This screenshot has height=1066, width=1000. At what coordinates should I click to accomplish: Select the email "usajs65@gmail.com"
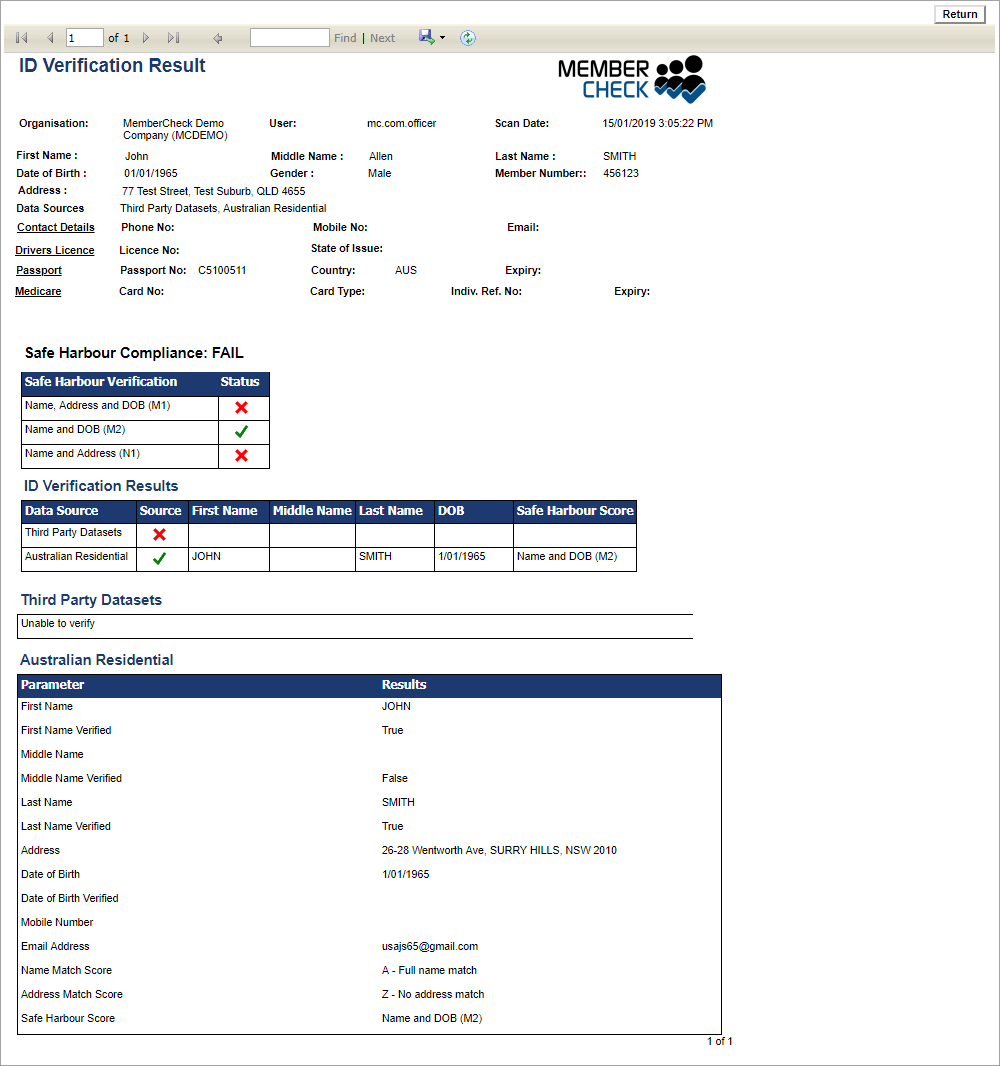[x=430, y=946]
